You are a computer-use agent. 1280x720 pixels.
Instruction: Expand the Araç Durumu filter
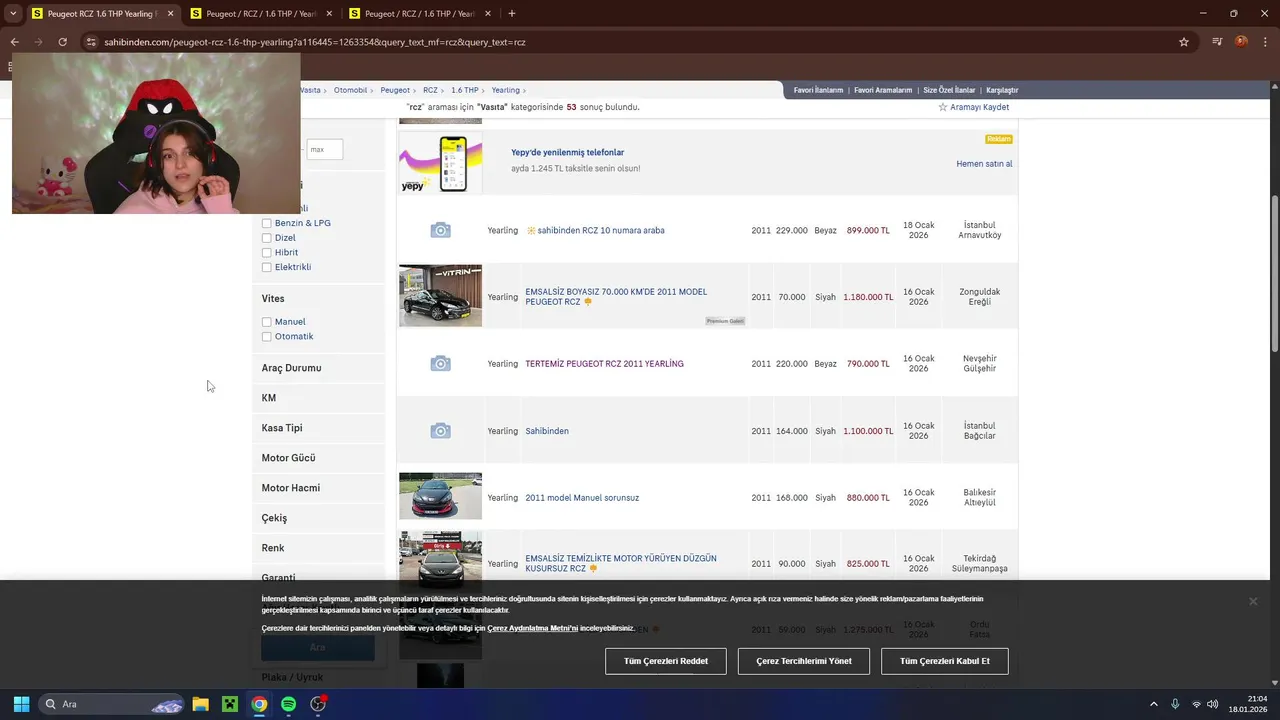[x=291, y=368]
